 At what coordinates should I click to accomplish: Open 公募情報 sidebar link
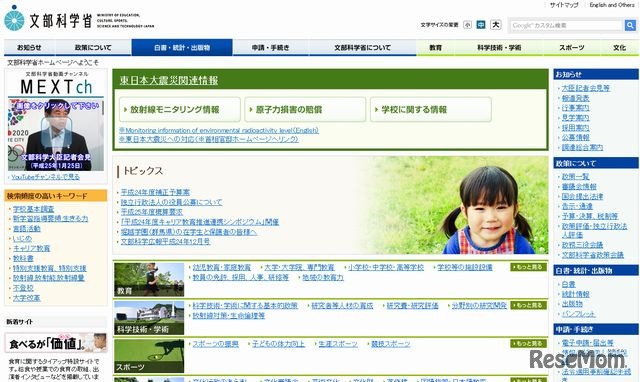[x=576, y=137]
